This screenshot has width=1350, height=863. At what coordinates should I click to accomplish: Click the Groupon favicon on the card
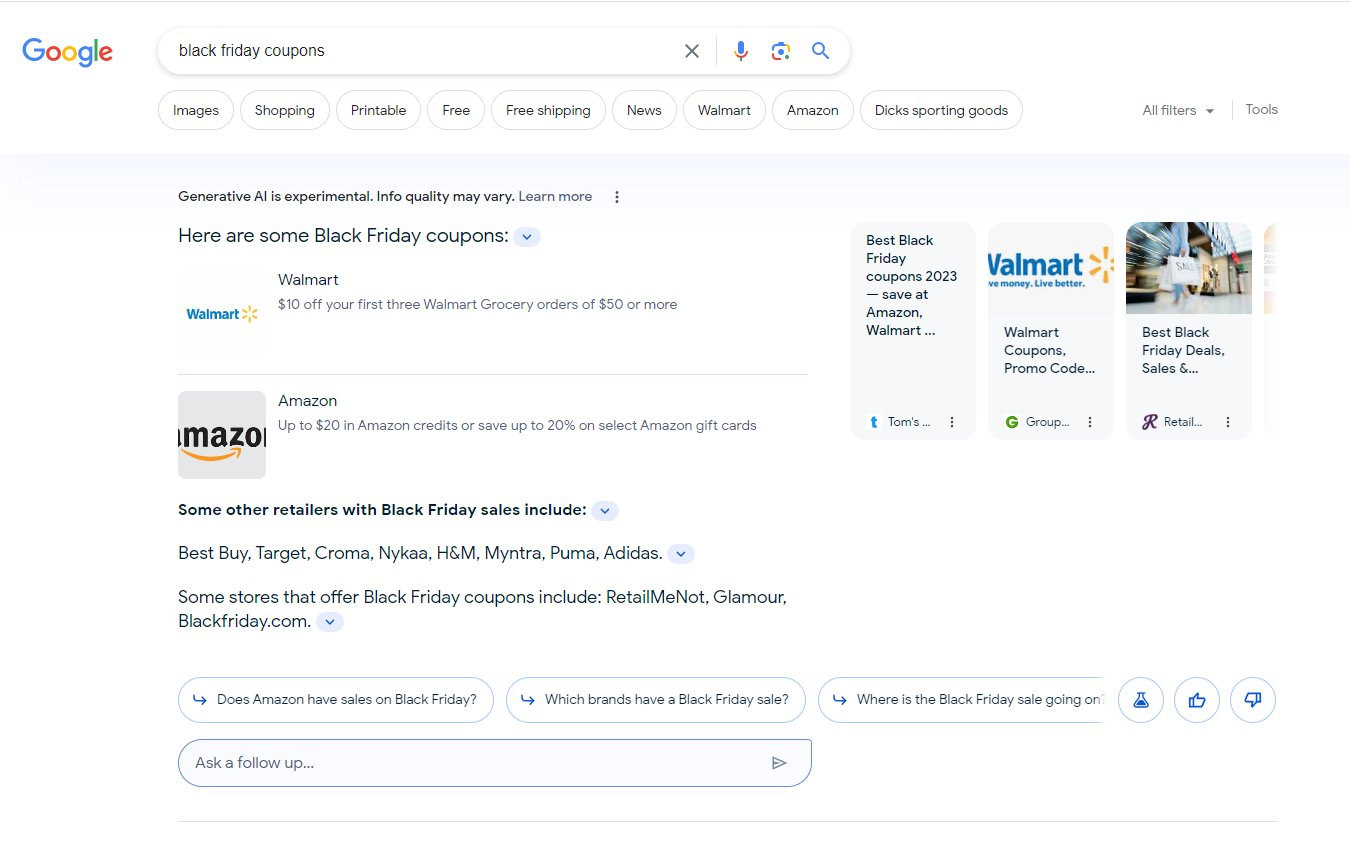[1012, 422]
